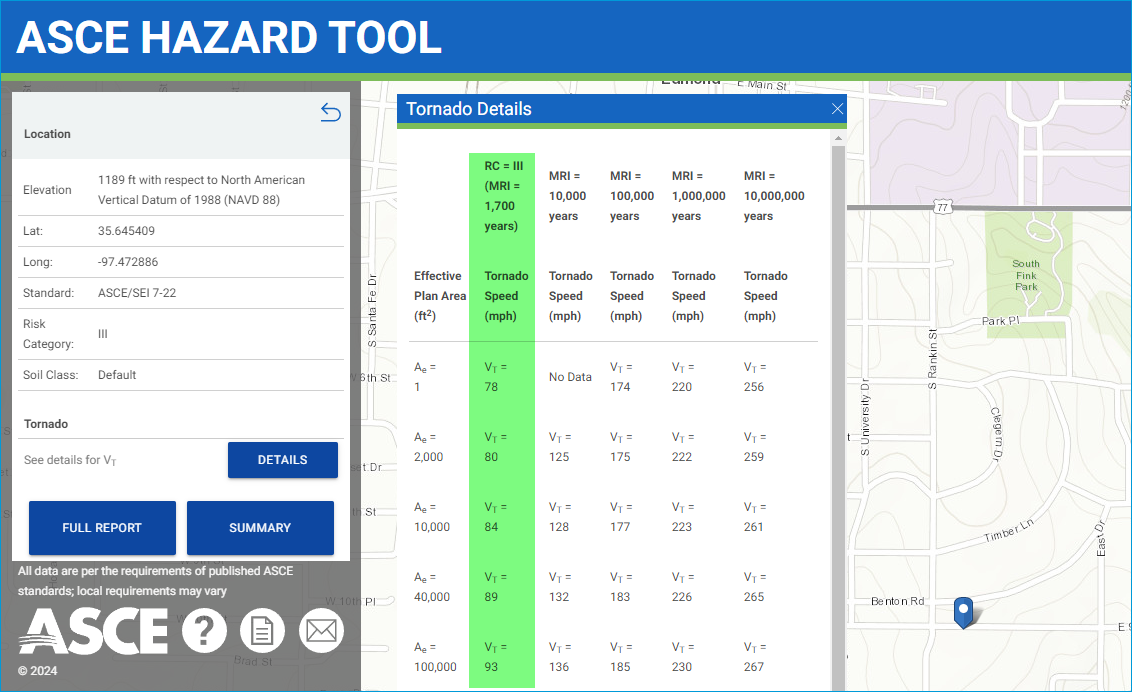Select the green RC = III column header
The width and height of the screenshot is (1132, 692).
click(x=502, y=196)
